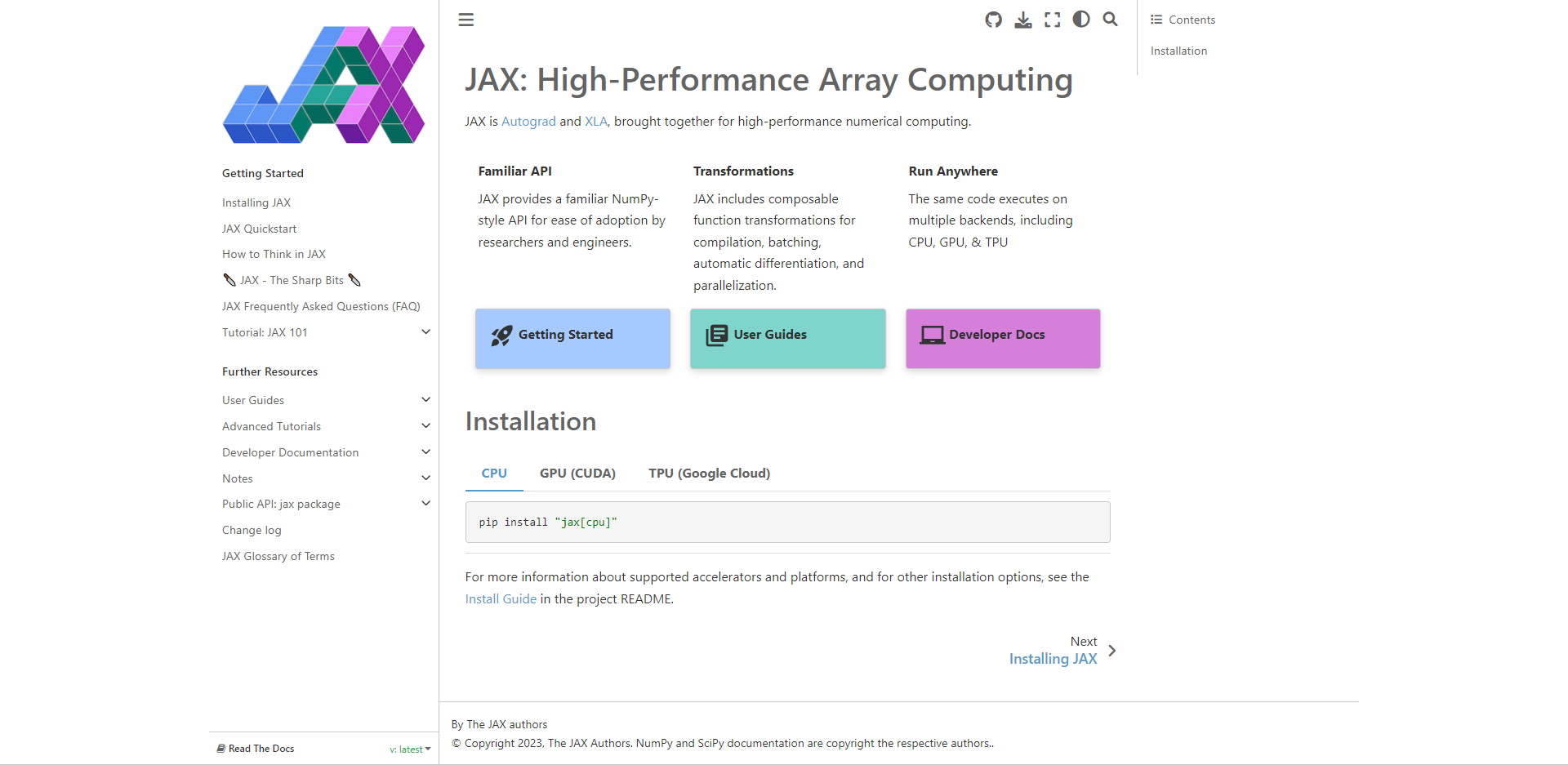Enter fullscreen mode icon
The image size is (1568, 765).
pyautogui.click(x=1052, y=20)
